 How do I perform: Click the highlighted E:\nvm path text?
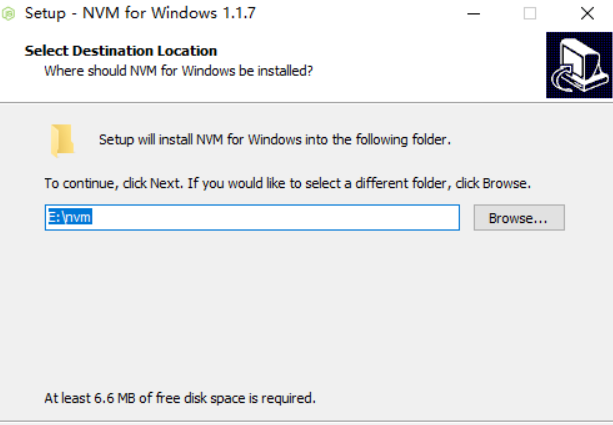click(69, 217)
